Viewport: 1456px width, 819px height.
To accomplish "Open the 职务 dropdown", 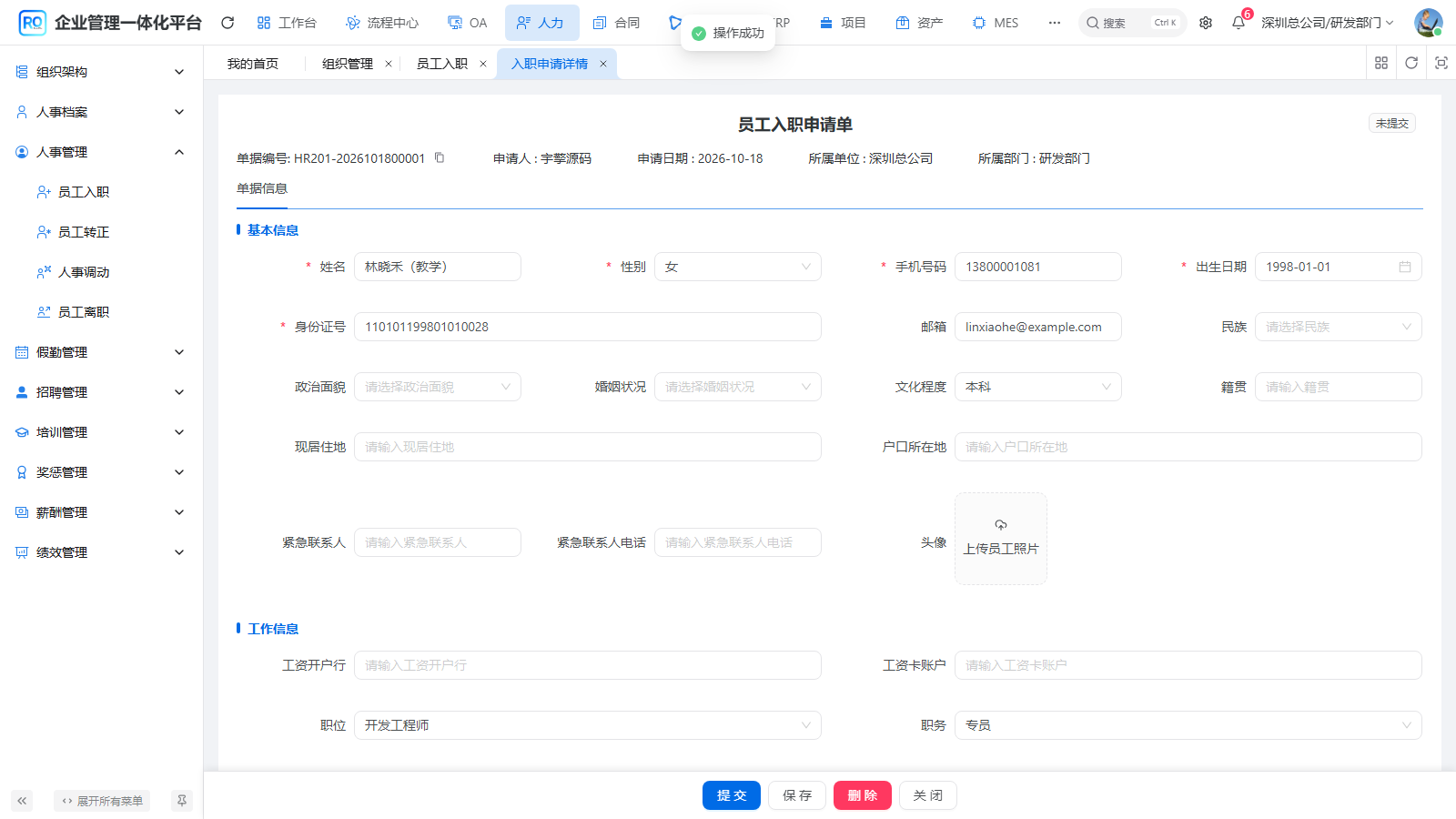I will pos(1188,725).
